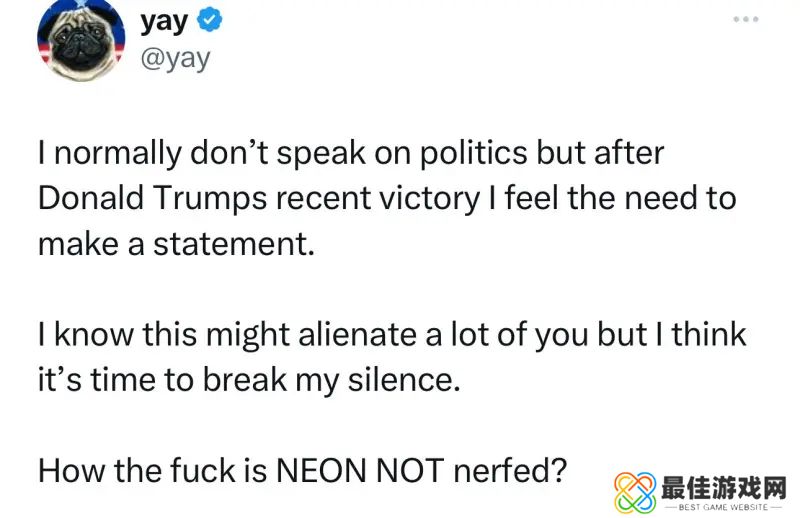
Task: Click the line starting "I normally don't speak"
Action: (350, 154)
